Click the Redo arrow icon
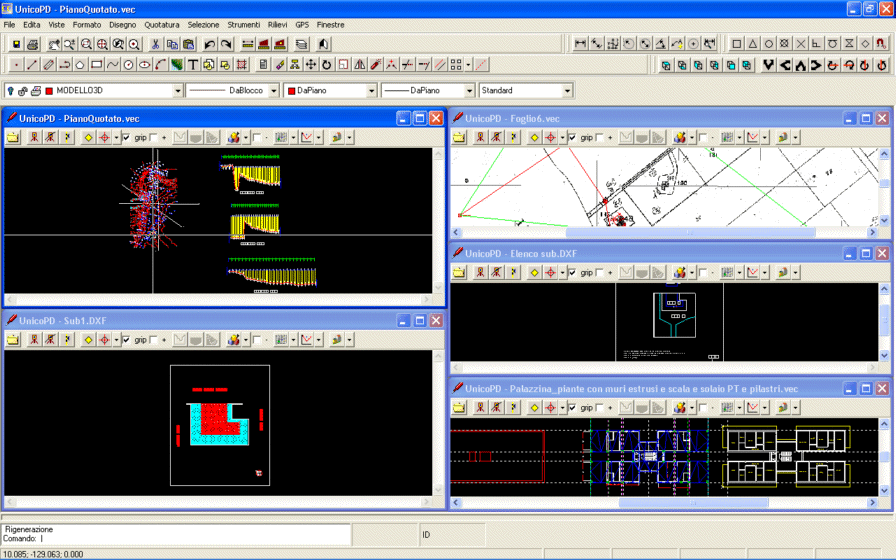Viewport: 896px width, 560px height. coord(226,44)
